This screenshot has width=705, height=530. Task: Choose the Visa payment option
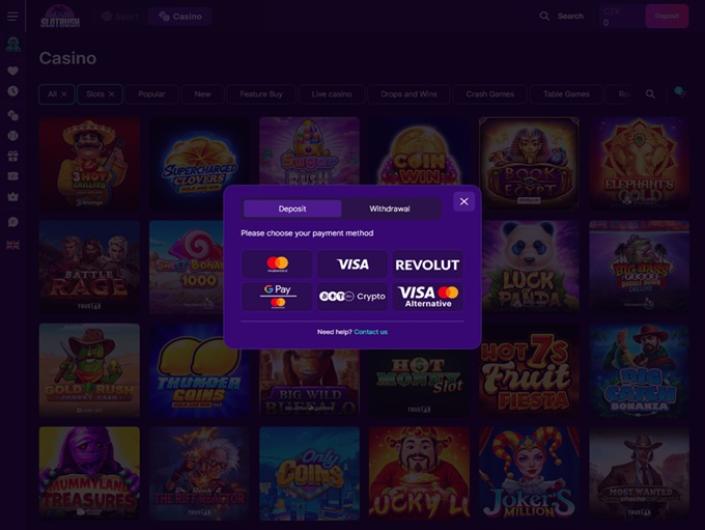click(352, 264)
